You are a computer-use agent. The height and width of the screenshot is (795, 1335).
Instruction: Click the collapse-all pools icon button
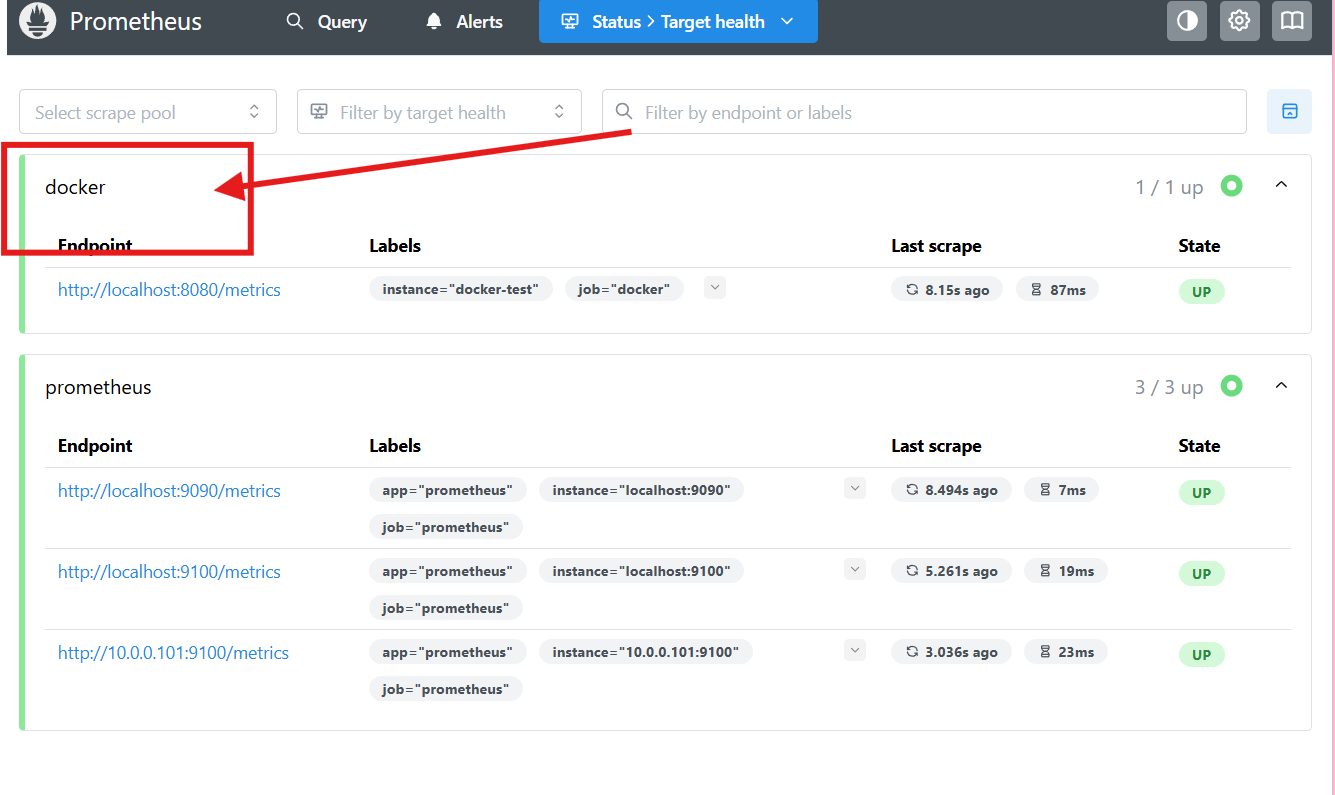point(1289,111)
